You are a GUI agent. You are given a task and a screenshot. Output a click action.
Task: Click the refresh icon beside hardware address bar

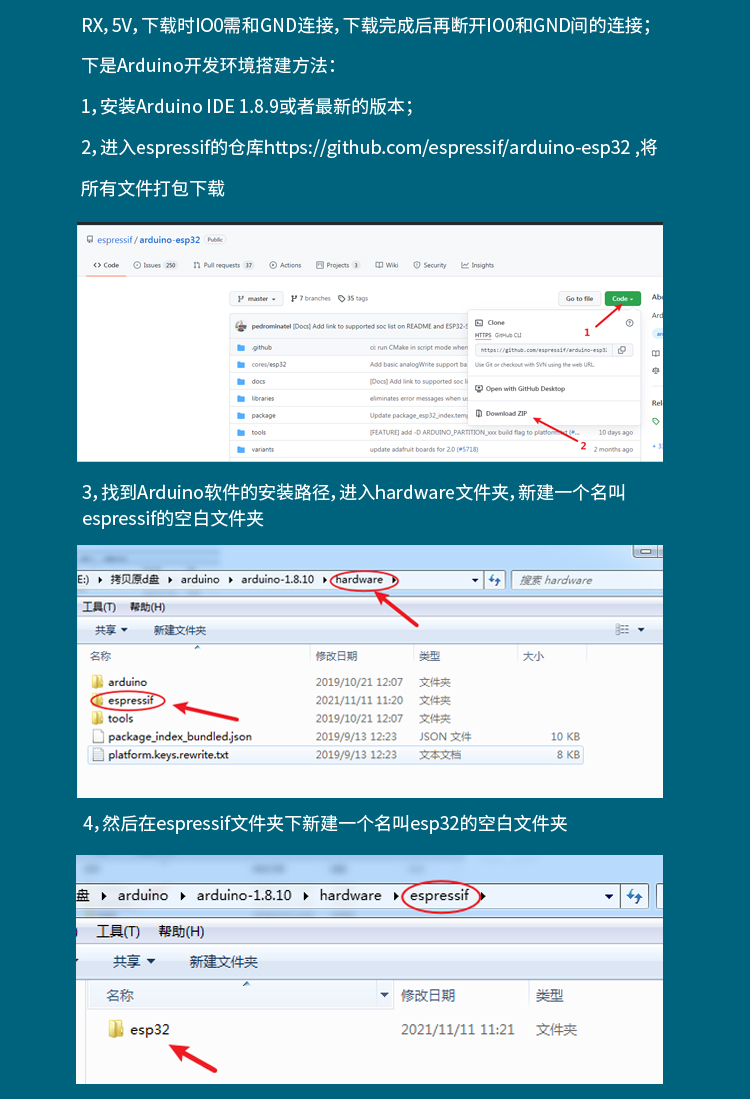494,580
